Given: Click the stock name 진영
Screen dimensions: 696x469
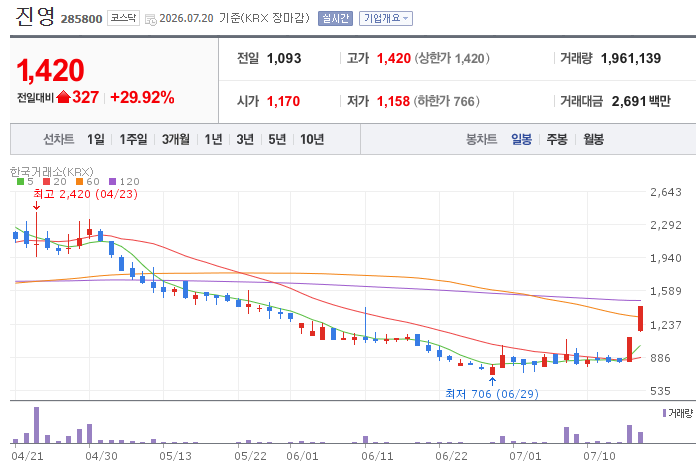Looking at the screenshot, I should point(35,16).
